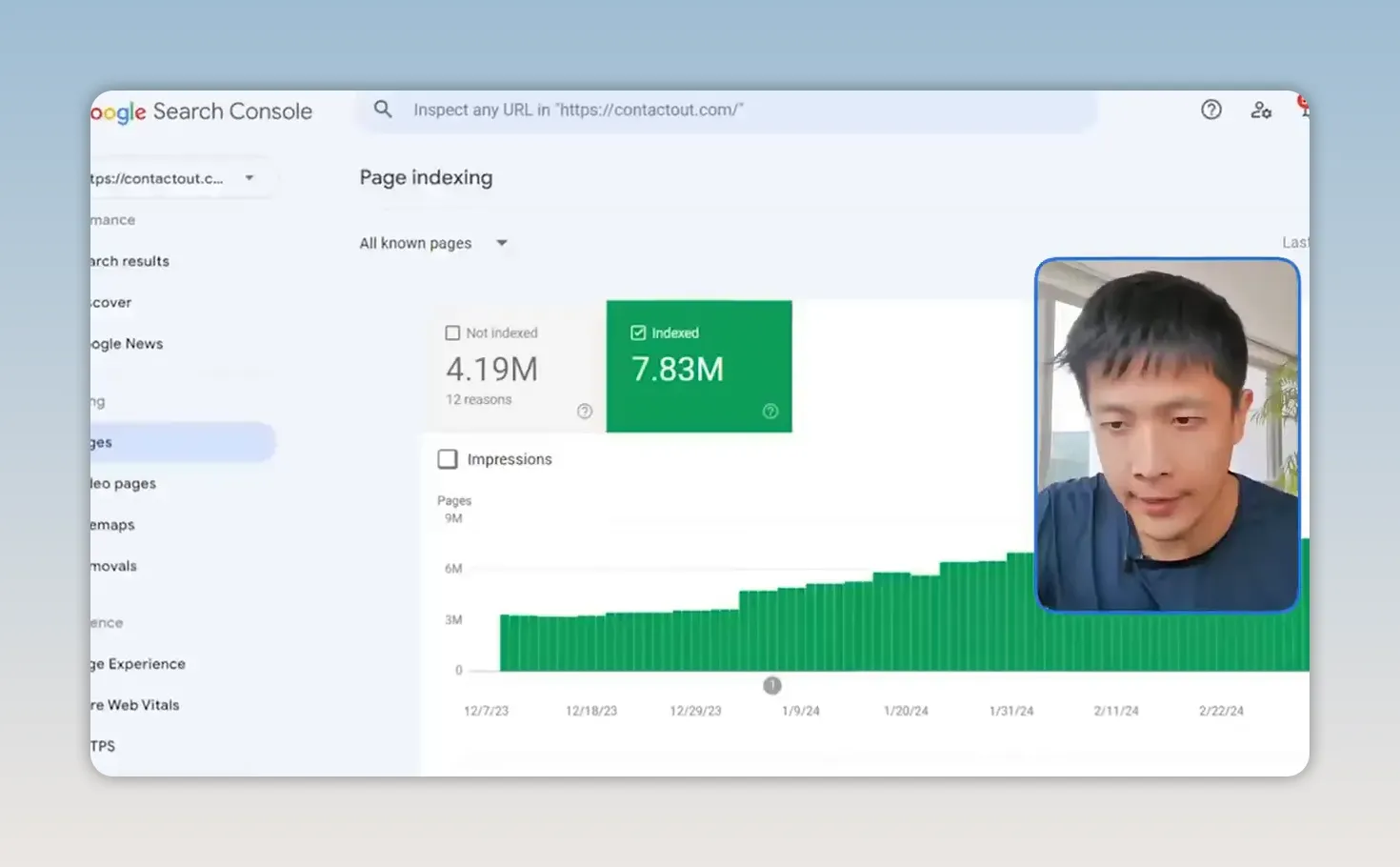
Task: Open Sitemaps in sidebar
Action: [112, 524]
